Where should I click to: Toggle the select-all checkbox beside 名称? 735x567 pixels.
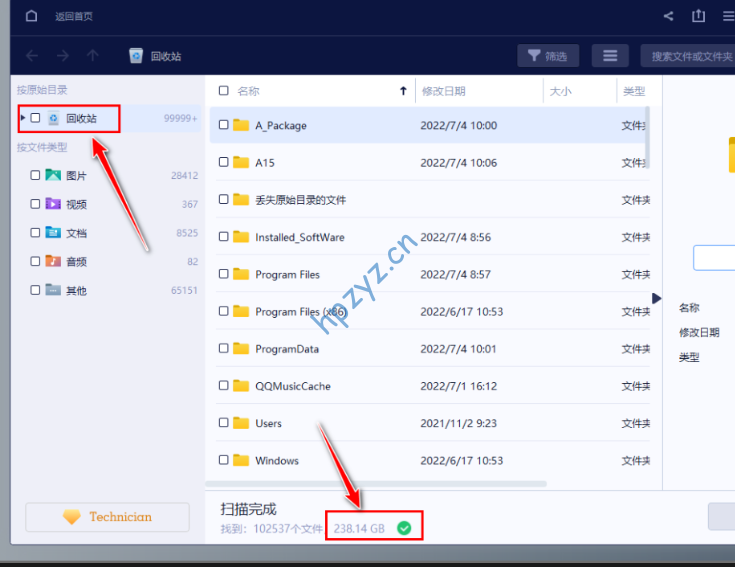223,91
